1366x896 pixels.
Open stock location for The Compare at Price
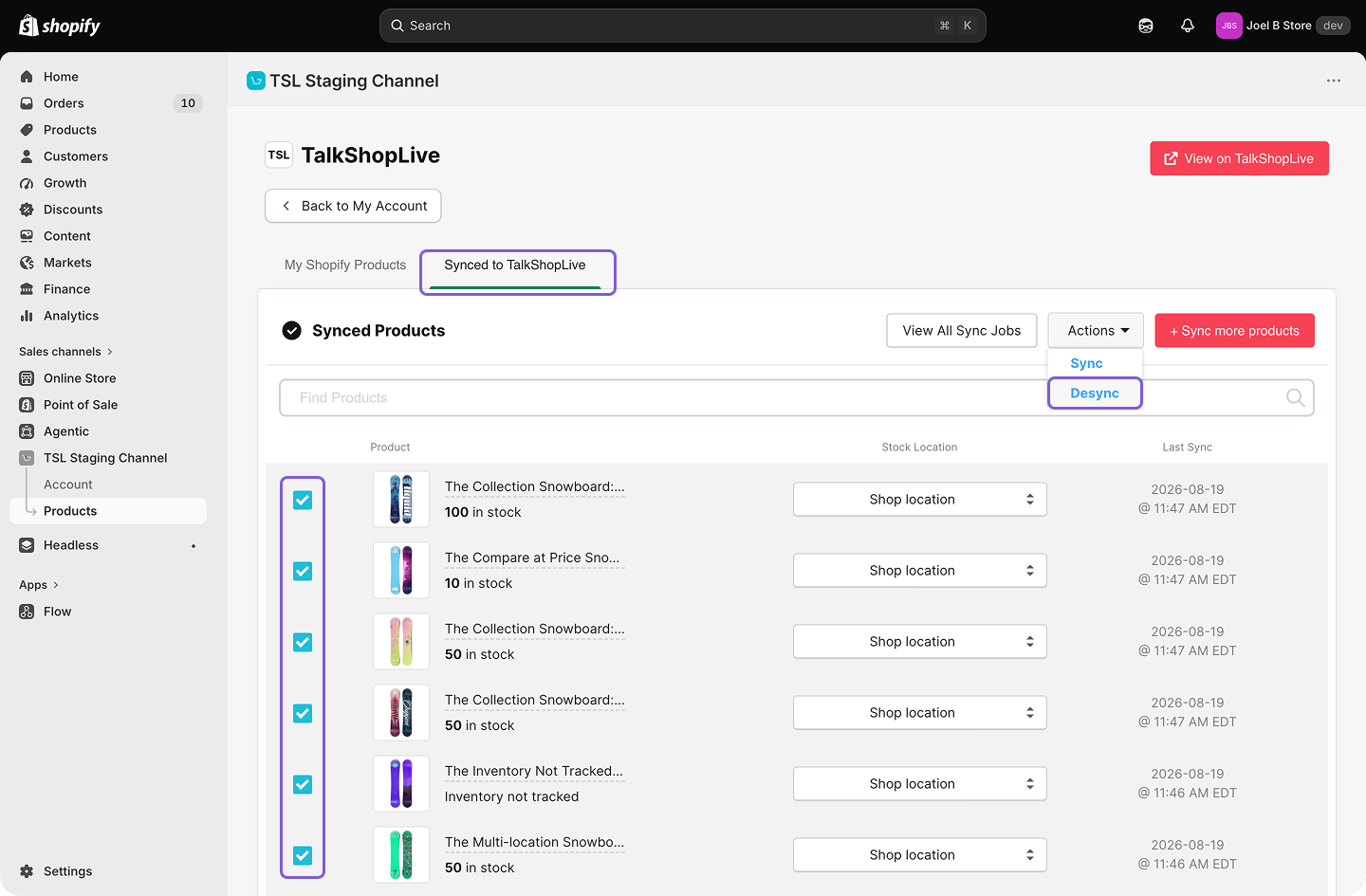point(920,571)
